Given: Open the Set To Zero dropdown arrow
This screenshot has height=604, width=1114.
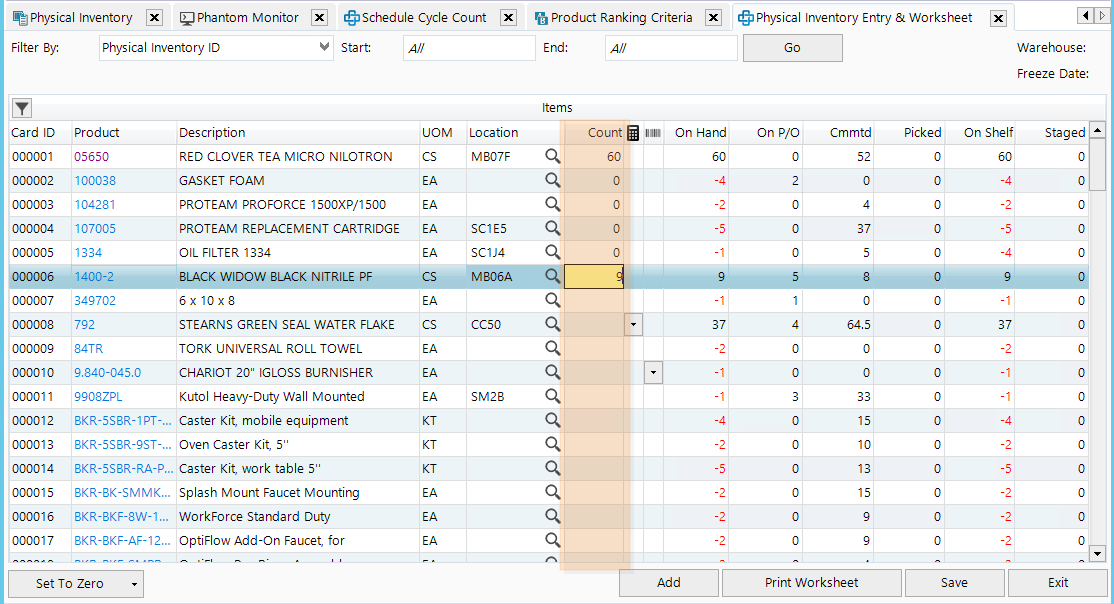Looking at the screenshot, I should (x=133, y=584).
